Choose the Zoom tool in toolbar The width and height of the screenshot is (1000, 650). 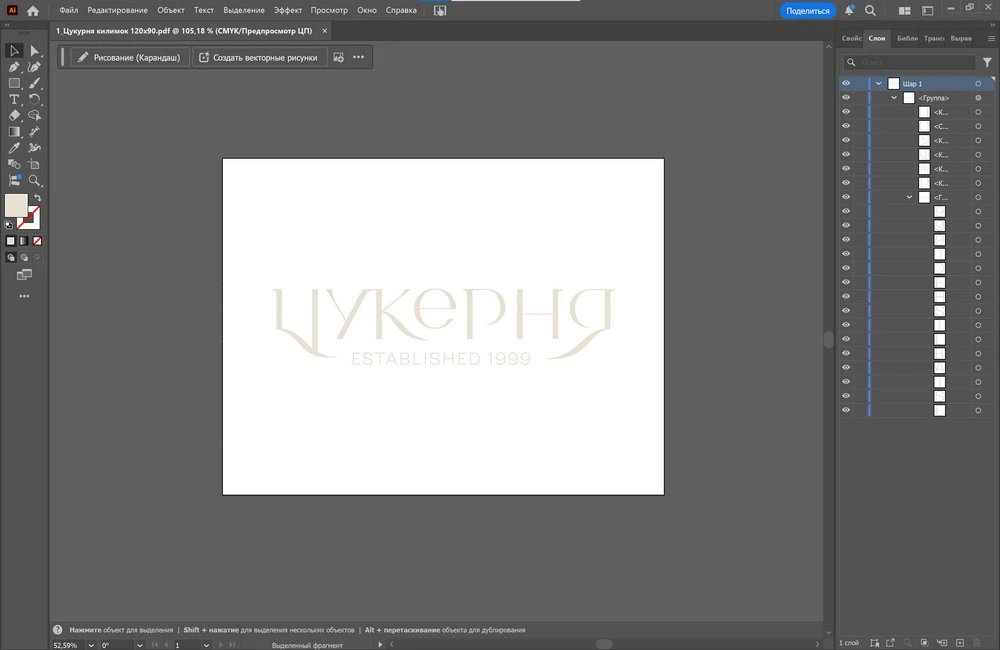pos(35,181)
